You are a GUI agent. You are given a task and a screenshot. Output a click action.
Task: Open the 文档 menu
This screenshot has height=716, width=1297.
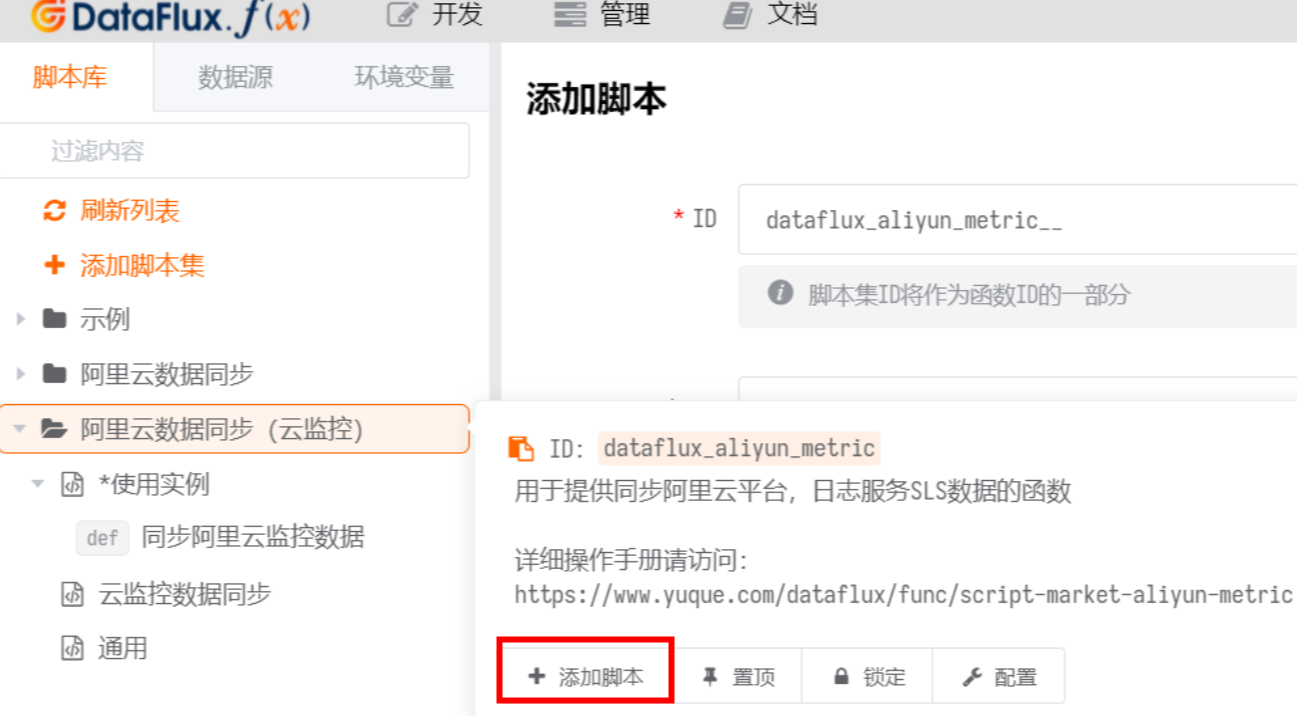(x=770, y=15)
